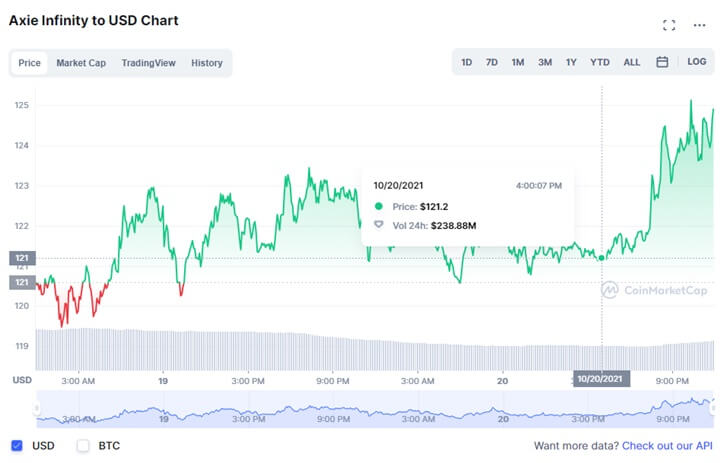Click the left handle of range slider
Screen dimensions: 720x463
point(37,408)
